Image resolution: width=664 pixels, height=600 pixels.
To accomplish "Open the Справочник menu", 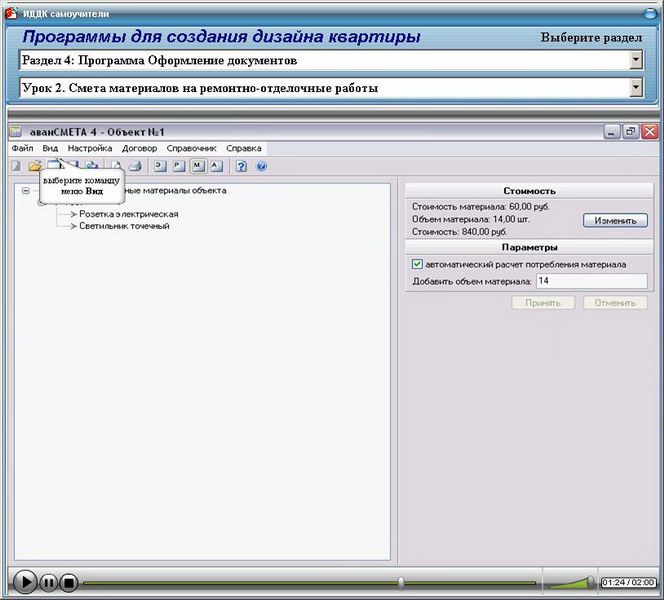I will (191, 148).
